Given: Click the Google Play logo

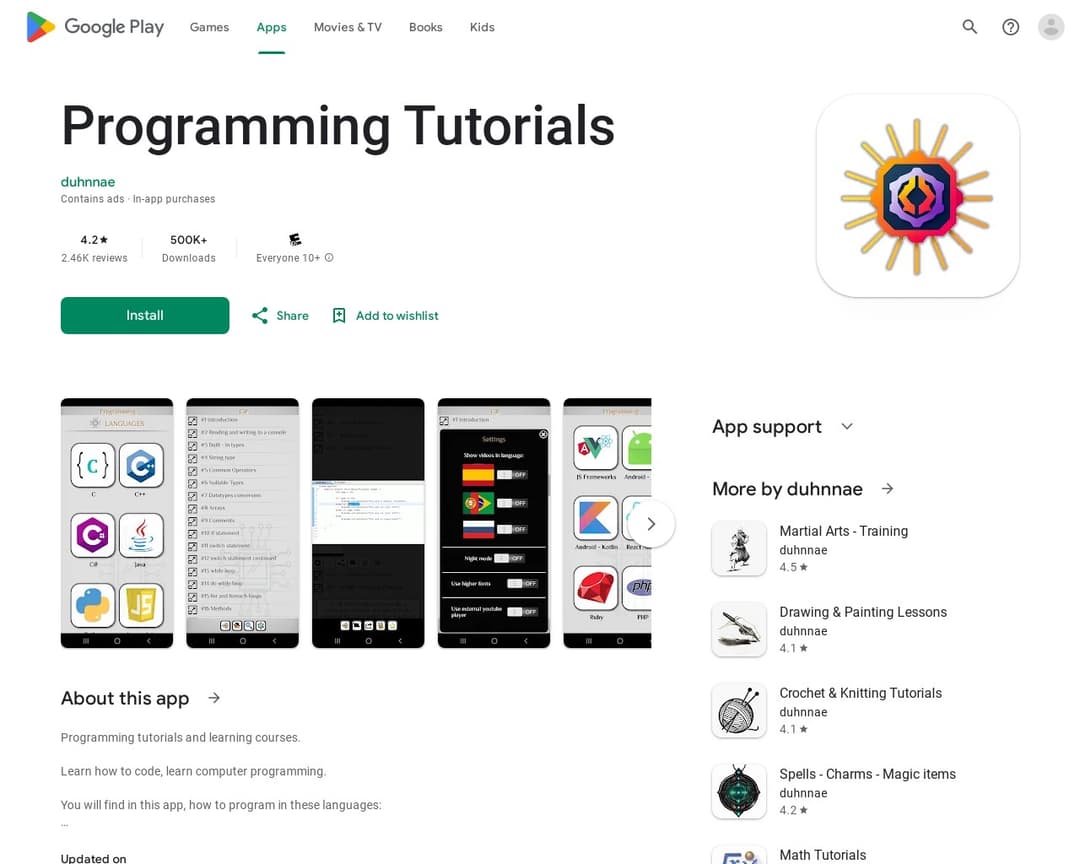Looking at the screenshot, I should tap(95, 27).
